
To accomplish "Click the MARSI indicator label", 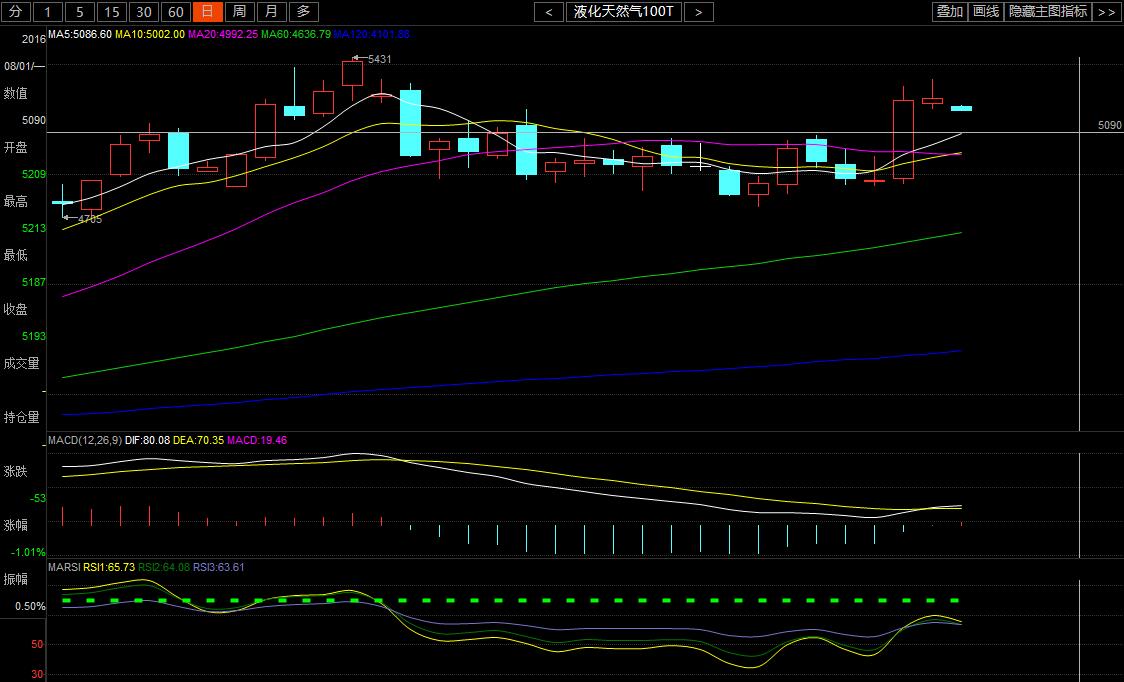I will [x=64, y=567].
